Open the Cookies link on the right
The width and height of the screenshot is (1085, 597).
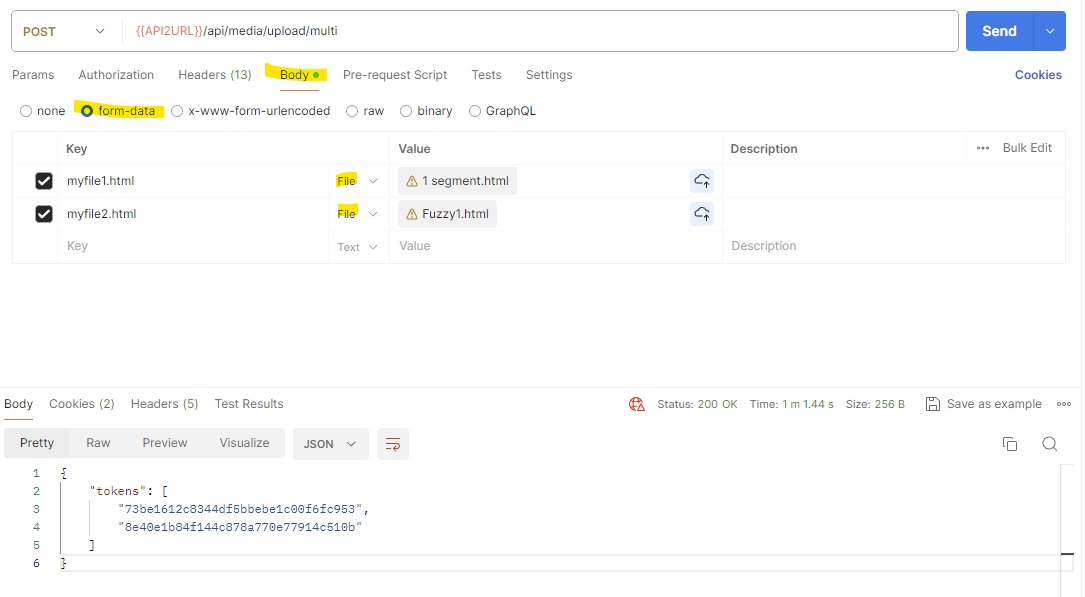[x=1038, y=75]
